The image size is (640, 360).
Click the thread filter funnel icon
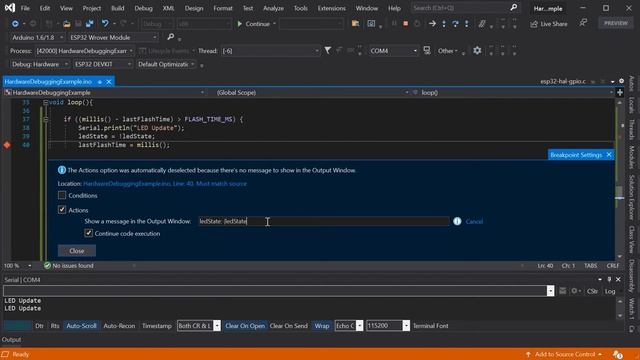click(327, 50)
